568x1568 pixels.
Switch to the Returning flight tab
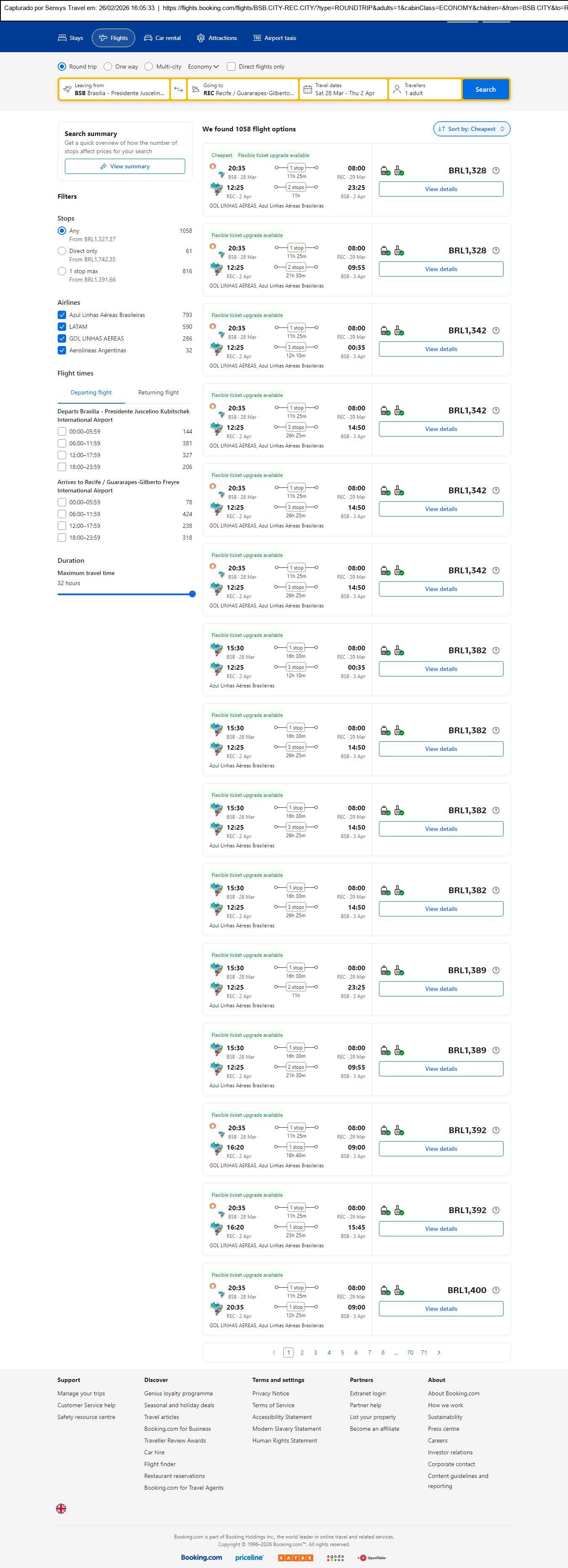point(158,393)
